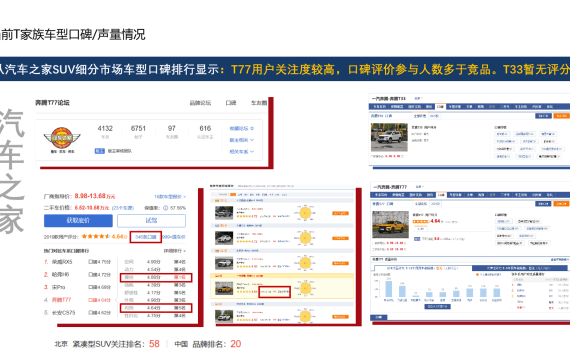Click the info icon beside 保值率

165,208
